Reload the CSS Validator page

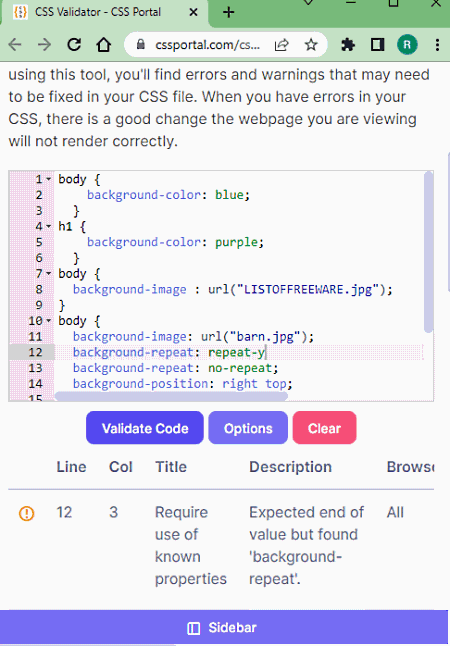tap(74, 44)
